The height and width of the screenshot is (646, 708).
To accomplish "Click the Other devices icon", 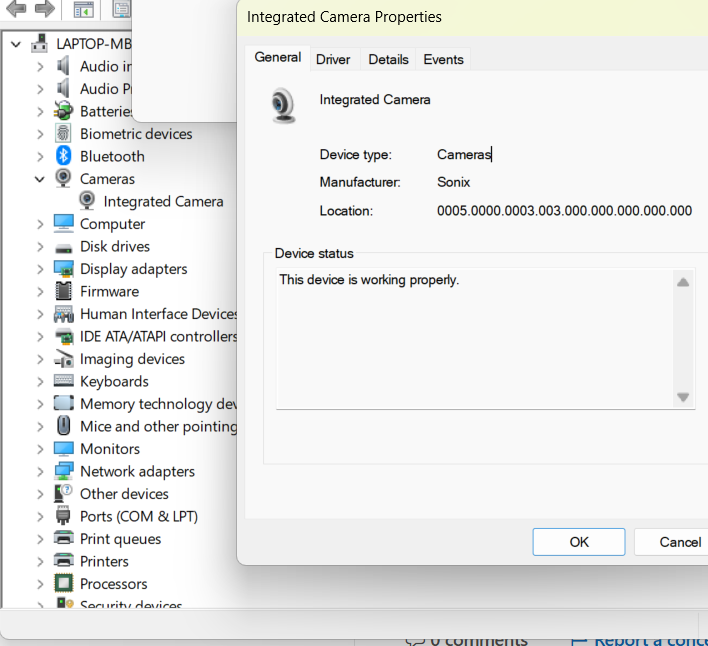I will pyautogui.click(x=62, y=493).
